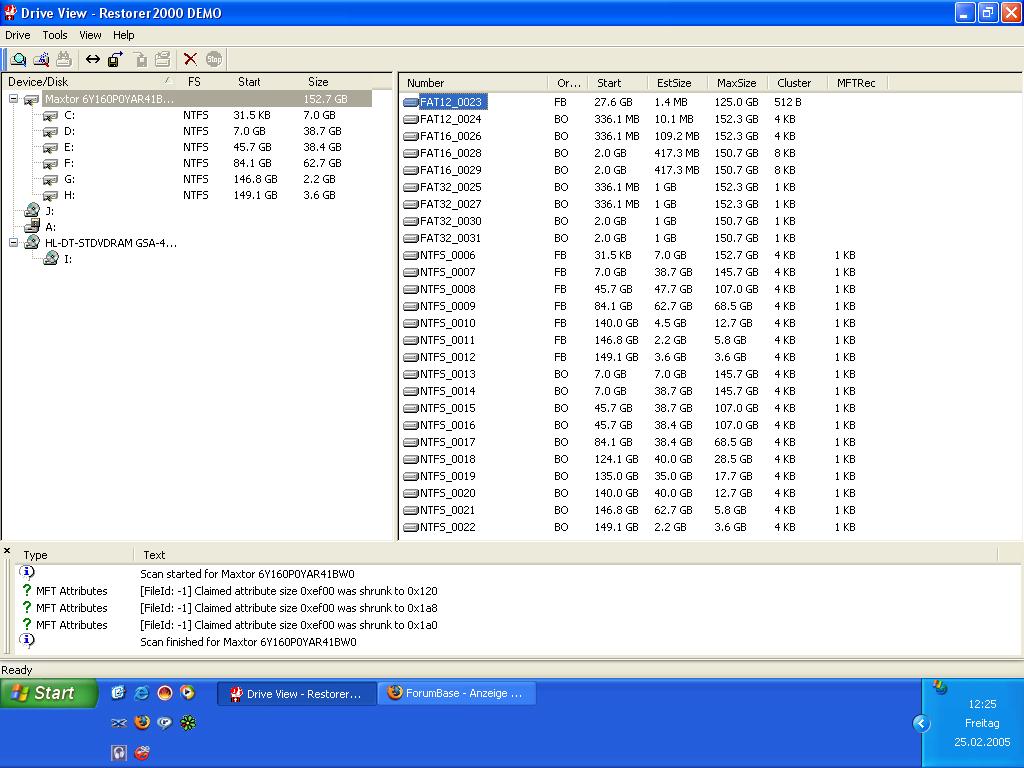Click the create image floppy toolbar icon
1024x768 pixels.
(x=116, y=59)
